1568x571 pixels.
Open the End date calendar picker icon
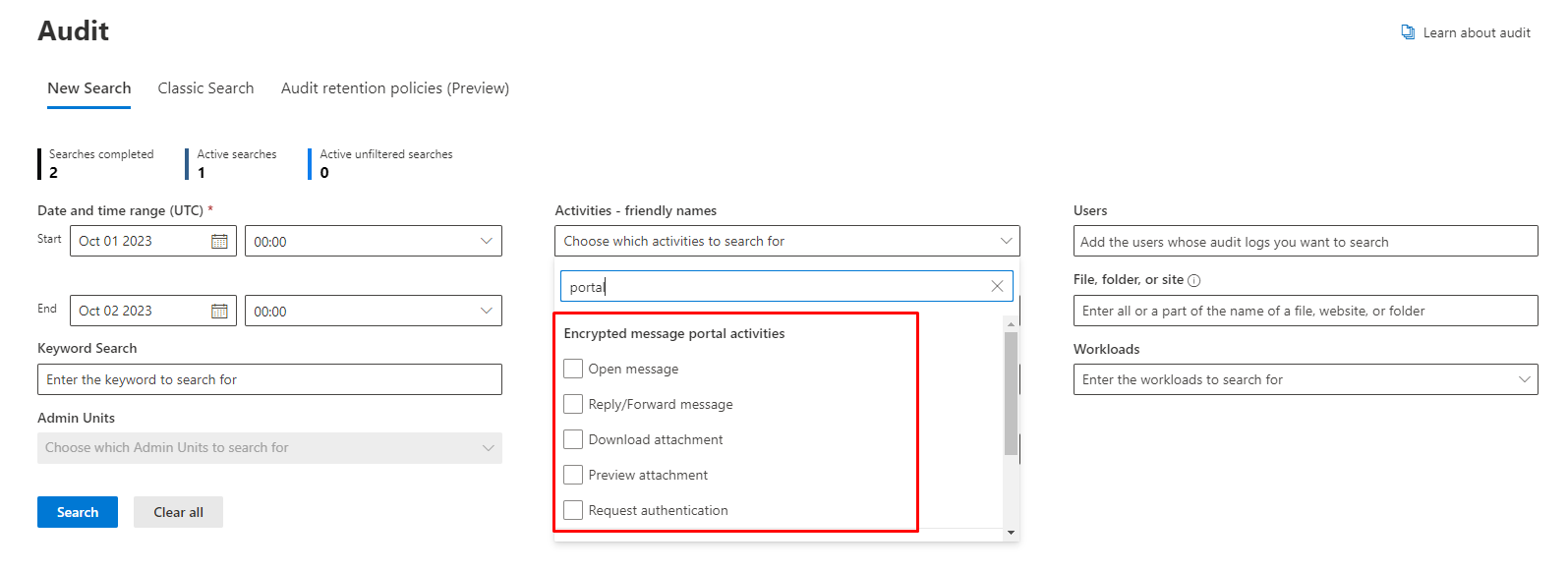point(219,312)
